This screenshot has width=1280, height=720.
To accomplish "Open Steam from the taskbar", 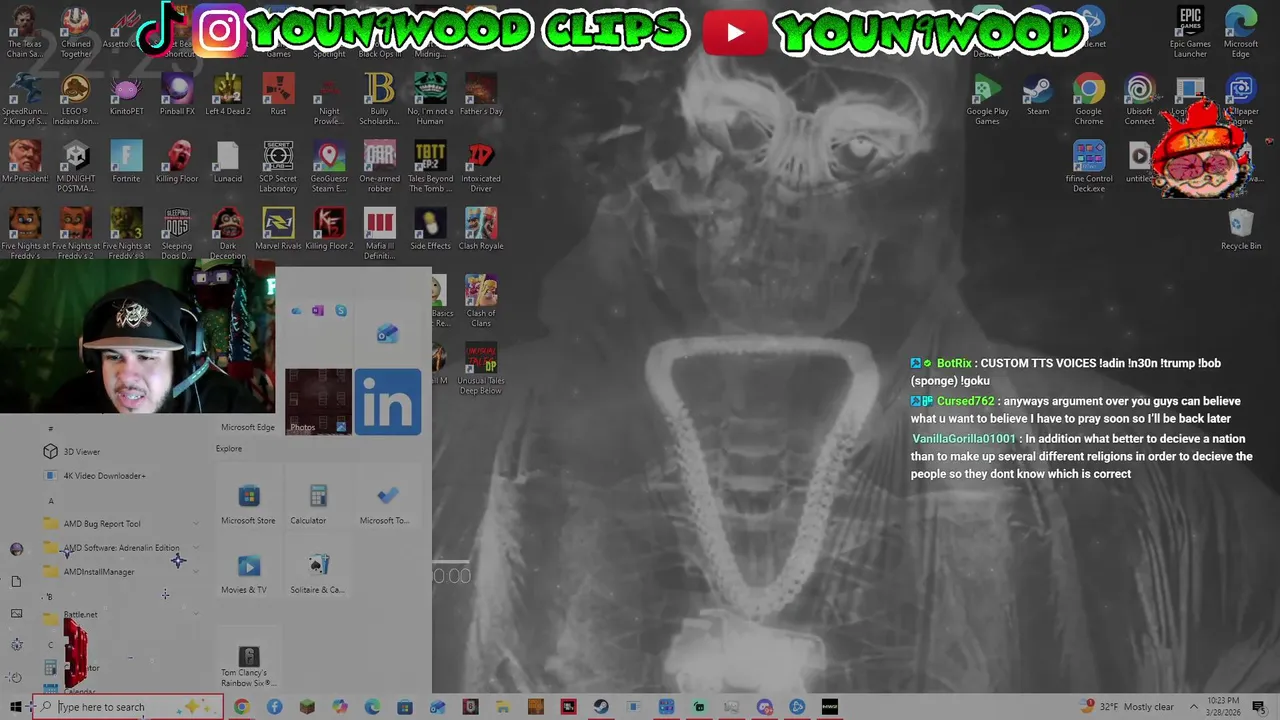I will (601, 707).
